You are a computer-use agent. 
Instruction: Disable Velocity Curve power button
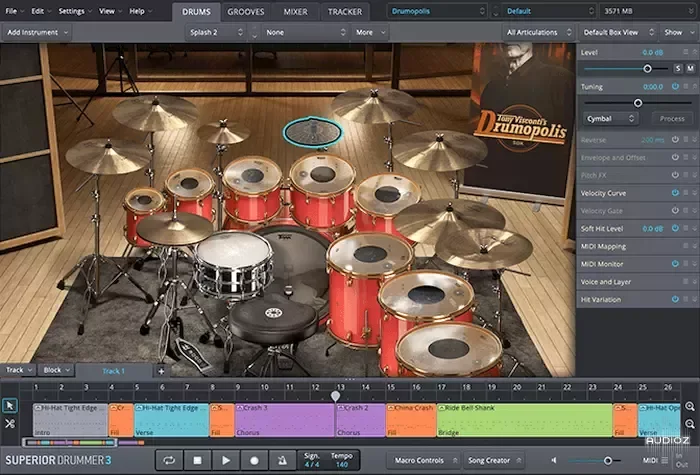coord(675,192)
